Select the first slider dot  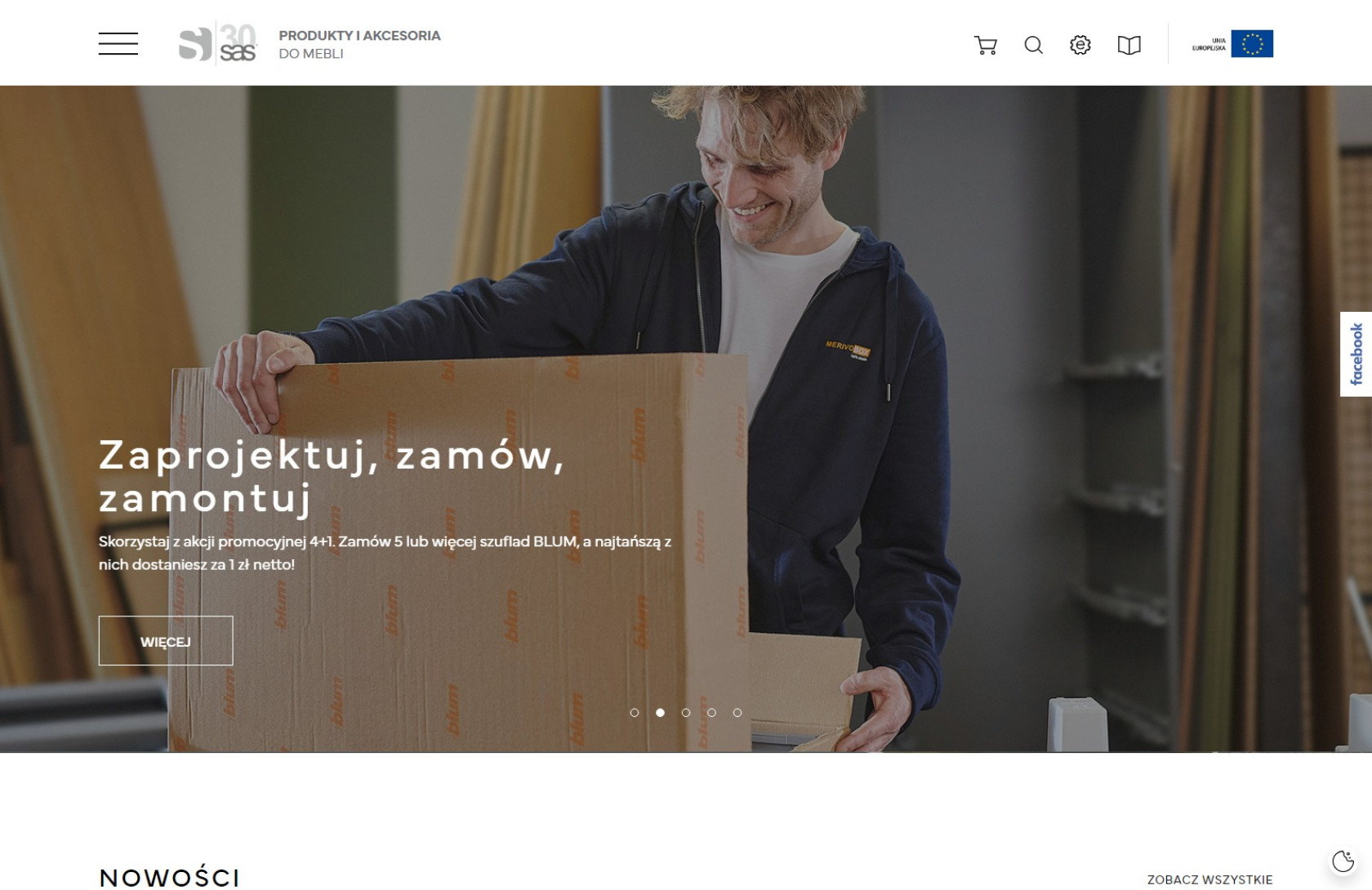click(635, 713)
